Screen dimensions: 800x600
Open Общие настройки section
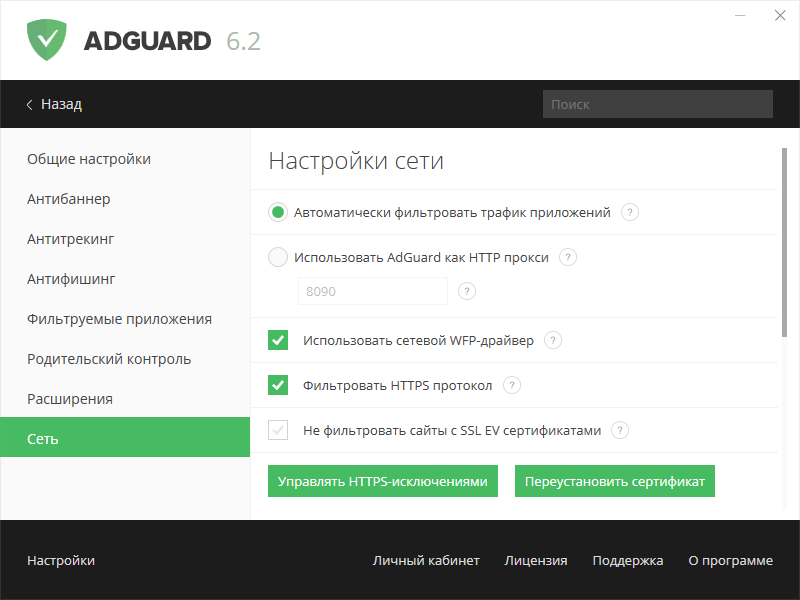pos(125,159)
